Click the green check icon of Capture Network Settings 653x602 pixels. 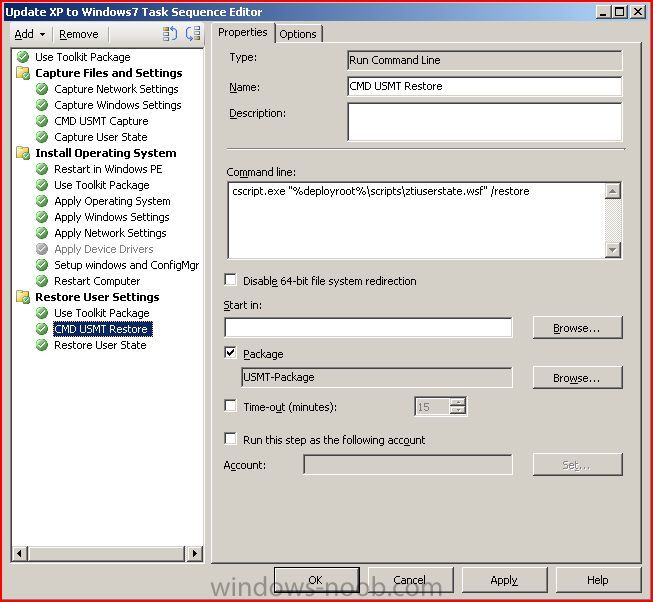pos(42,89)
